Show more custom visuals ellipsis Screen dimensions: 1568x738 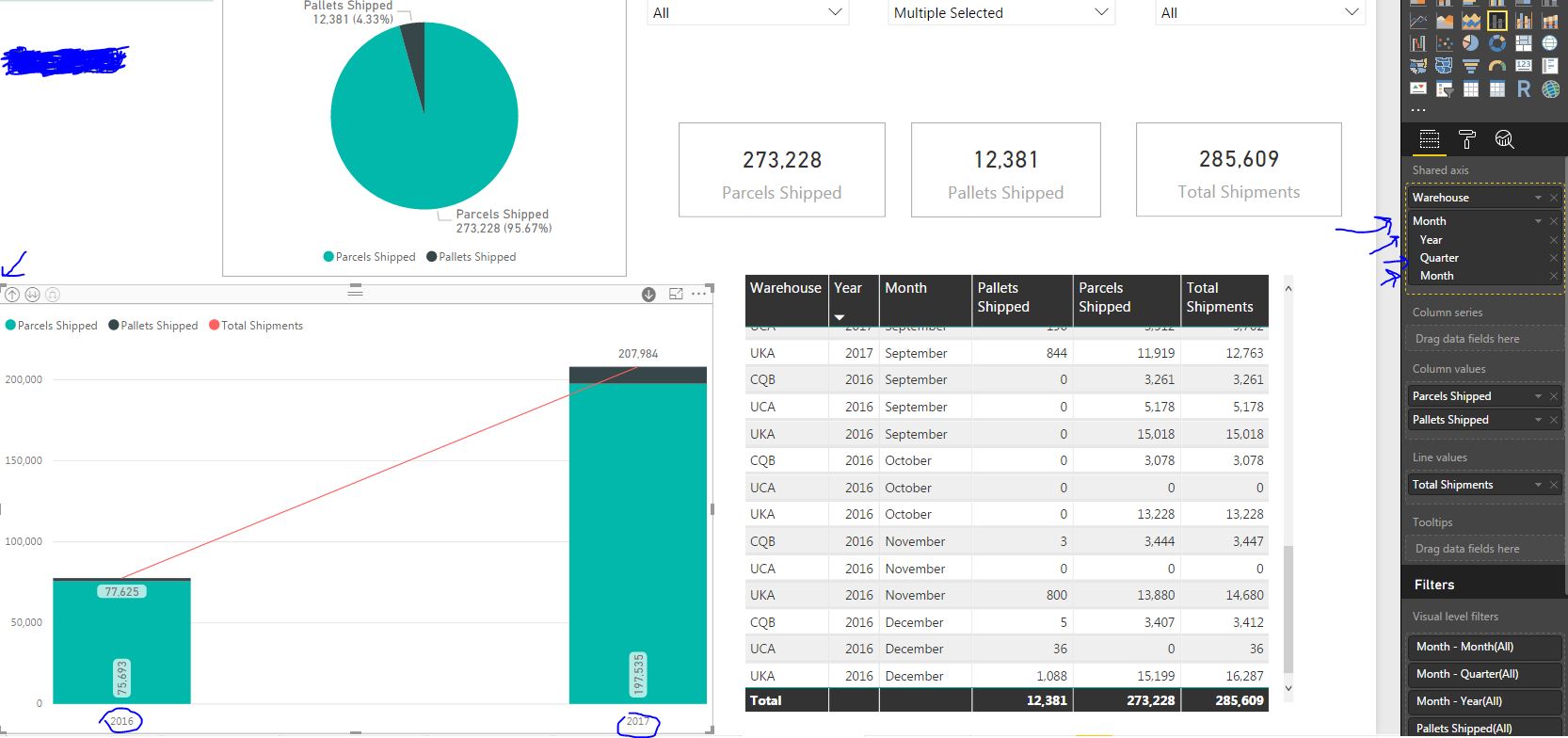pyautogui.click(x=1418, y=109)
